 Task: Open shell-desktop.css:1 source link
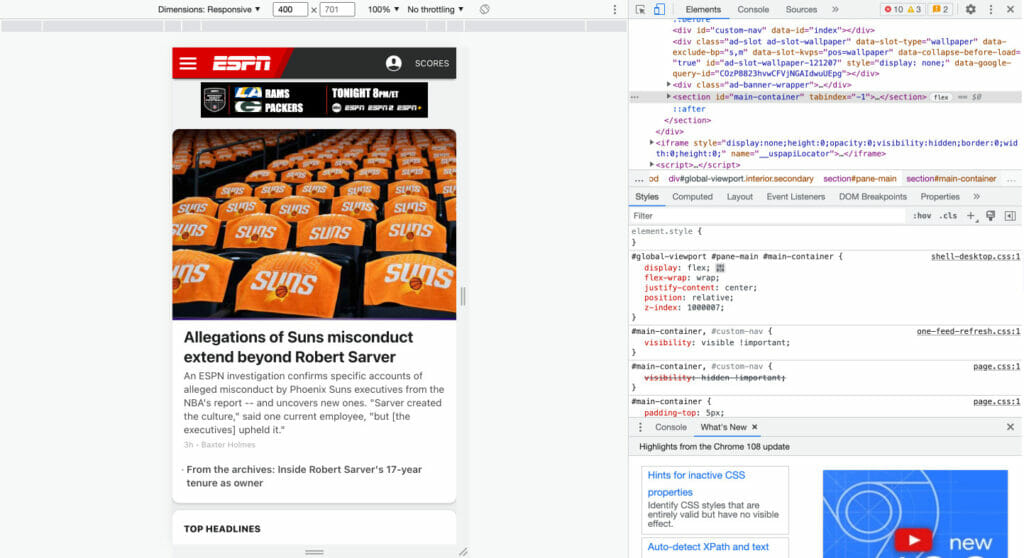point(975,257)
